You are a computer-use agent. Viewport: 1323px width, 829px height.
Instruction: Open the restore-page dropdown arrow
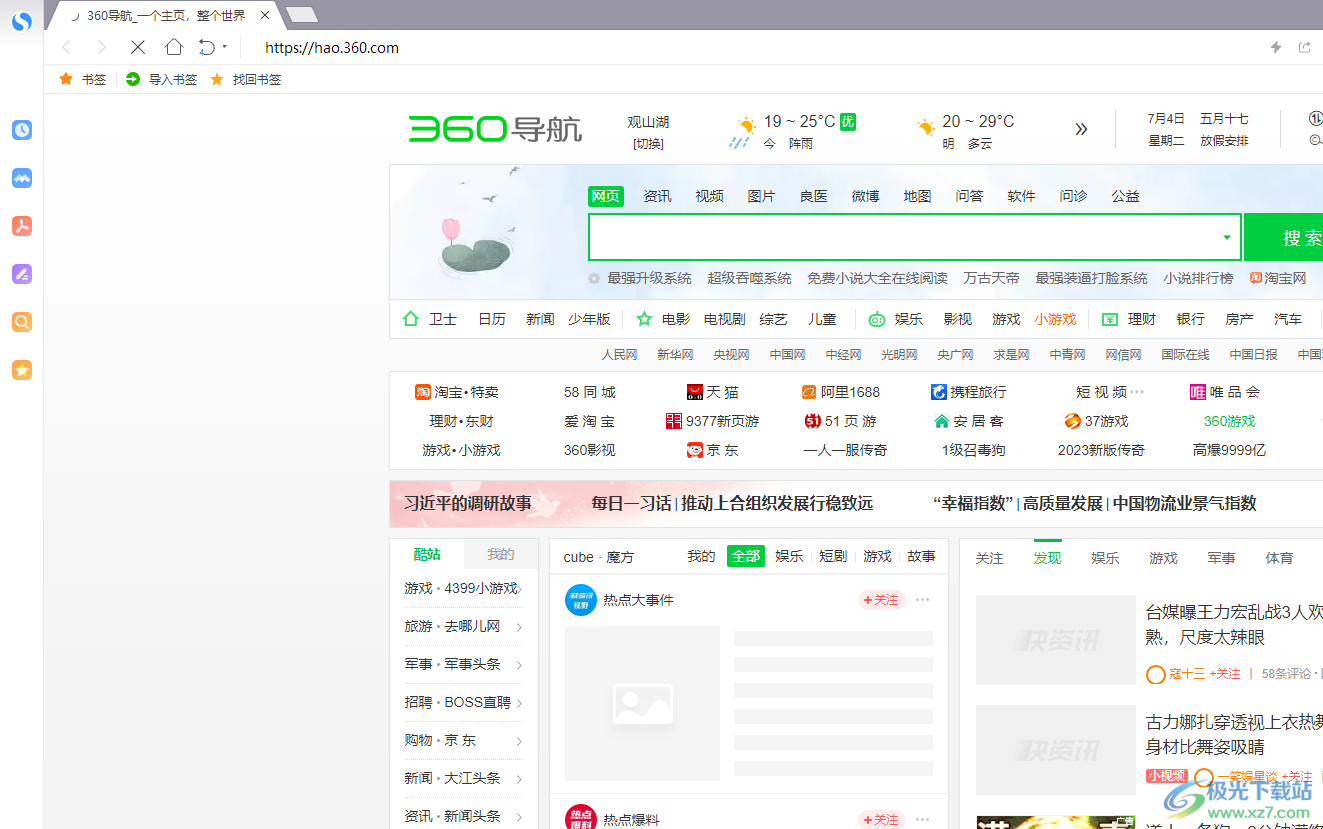point(225,47)
